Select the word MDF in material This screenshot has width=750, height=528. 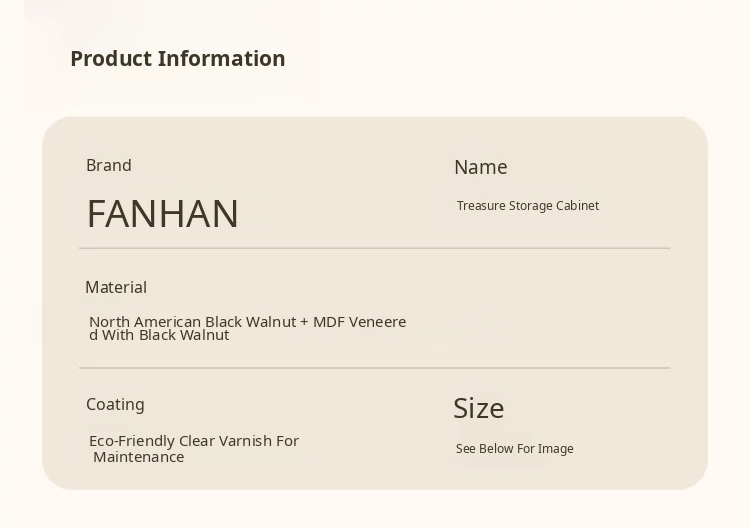coord(328,322)
